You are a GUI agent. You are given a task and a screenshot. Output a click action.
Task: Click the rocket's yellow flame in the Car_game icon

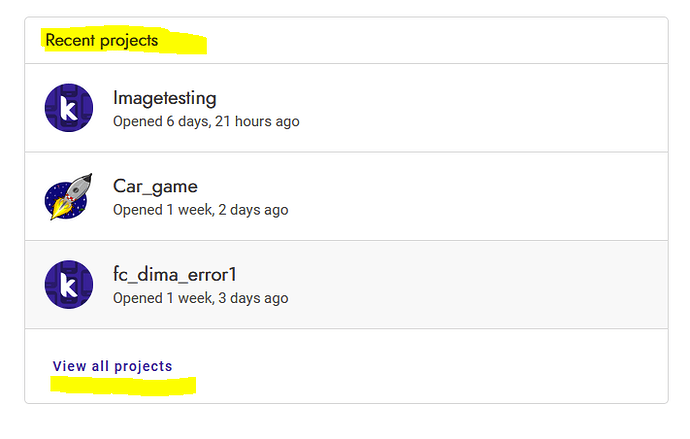(60, 209)
